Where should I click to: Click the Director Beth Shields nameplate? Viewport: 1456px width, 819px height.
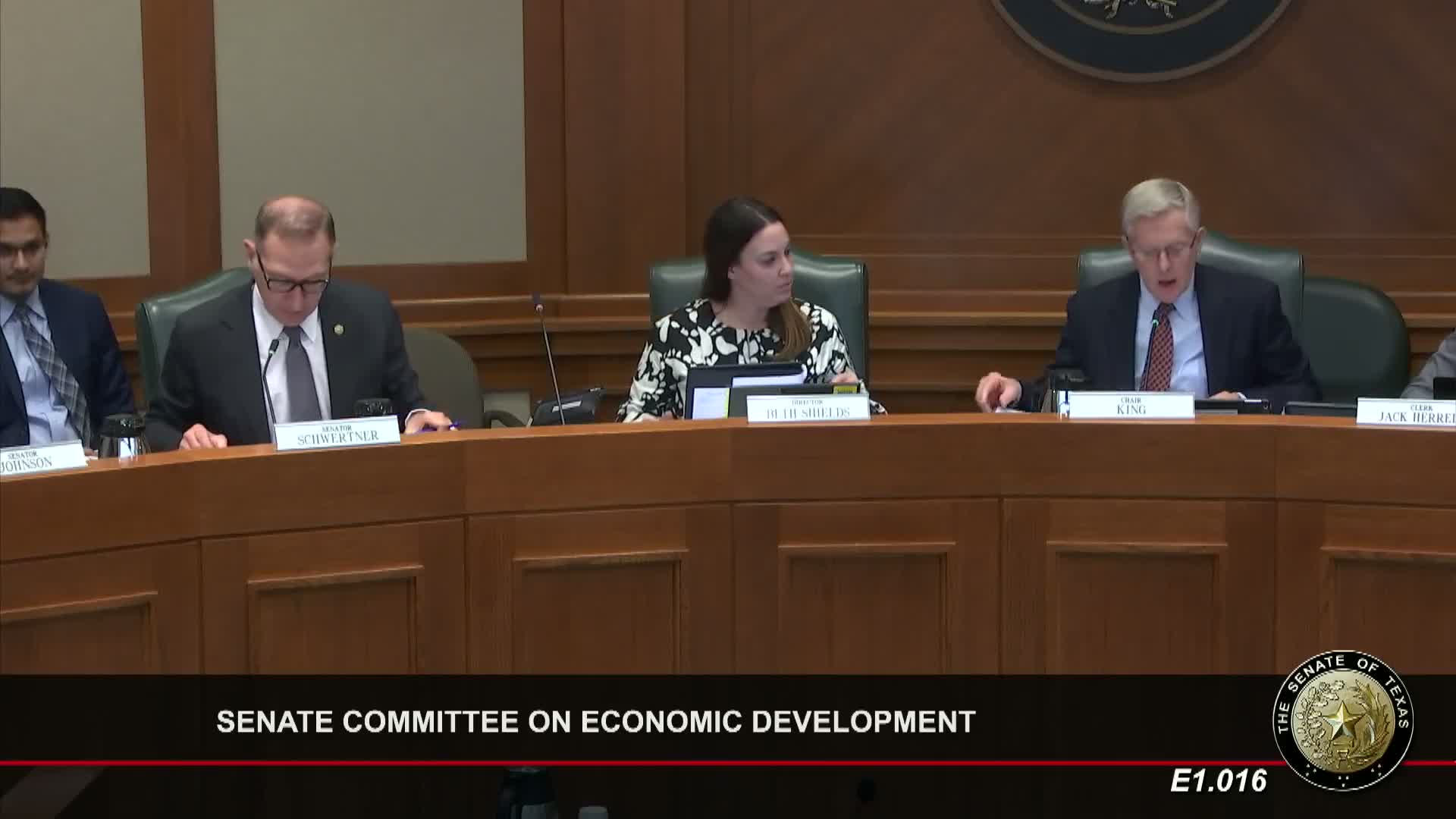point(807,408)
